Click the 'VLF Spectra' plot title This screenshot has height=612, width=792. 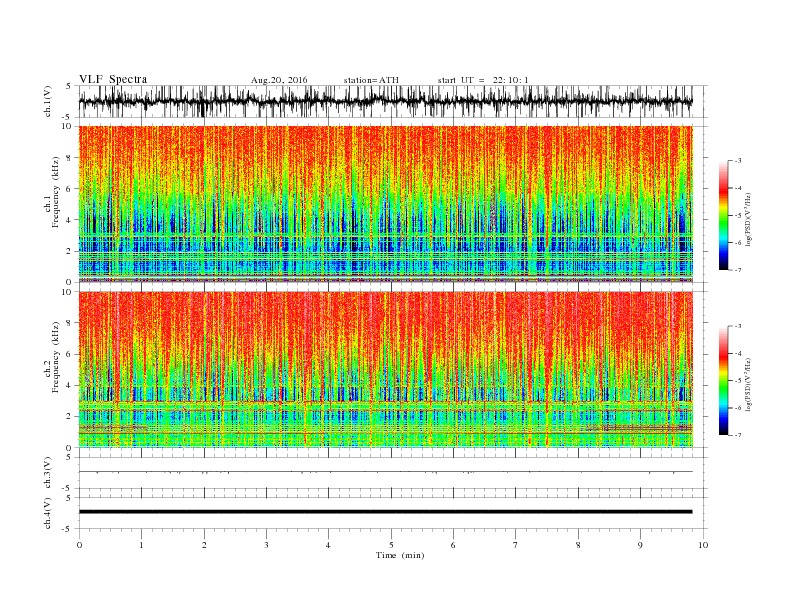coord(113,79)
